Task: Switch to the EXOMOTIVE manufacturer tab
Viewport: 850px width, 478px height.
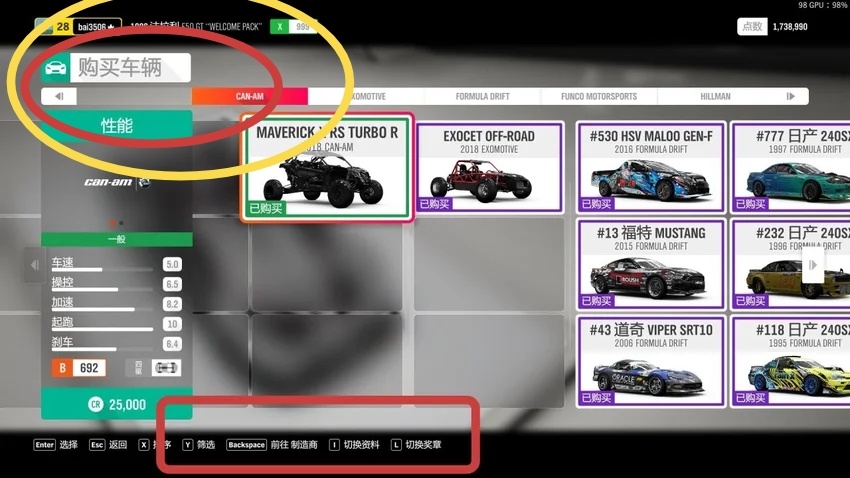Action: [x=366, y=96]
